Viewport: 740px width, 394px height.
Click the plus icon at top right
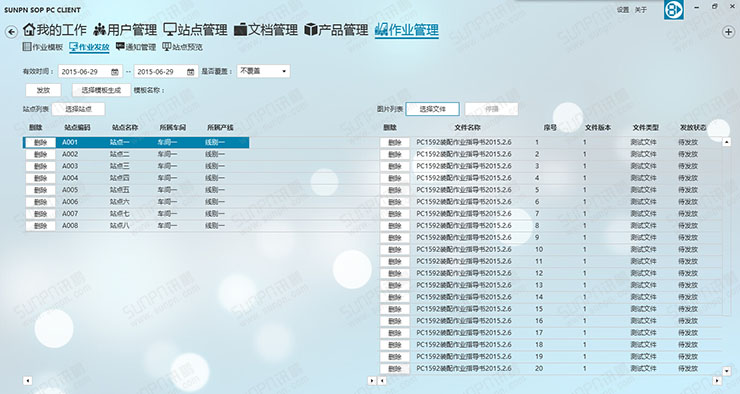click(x=728, y=32)
